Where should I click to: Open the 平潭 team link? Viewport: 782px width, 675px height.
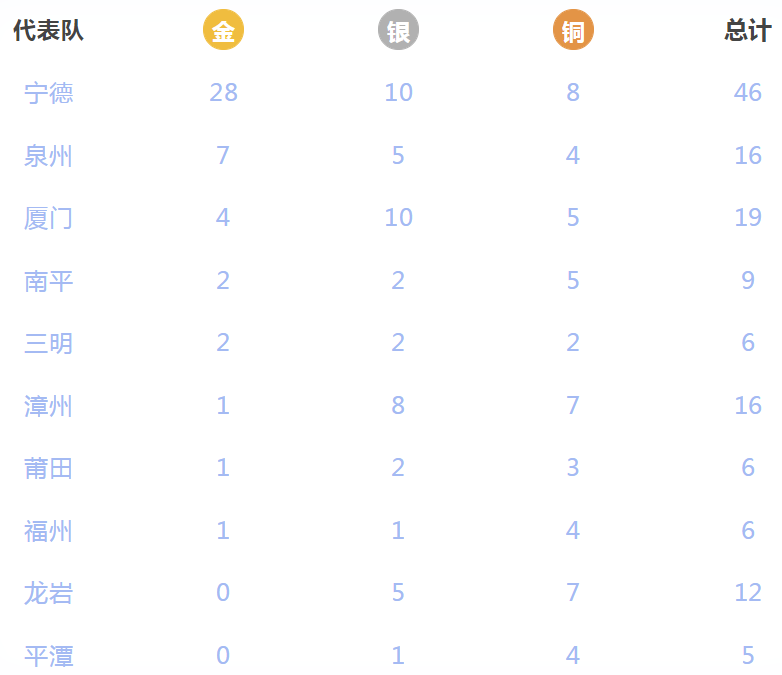coord(48,656)
